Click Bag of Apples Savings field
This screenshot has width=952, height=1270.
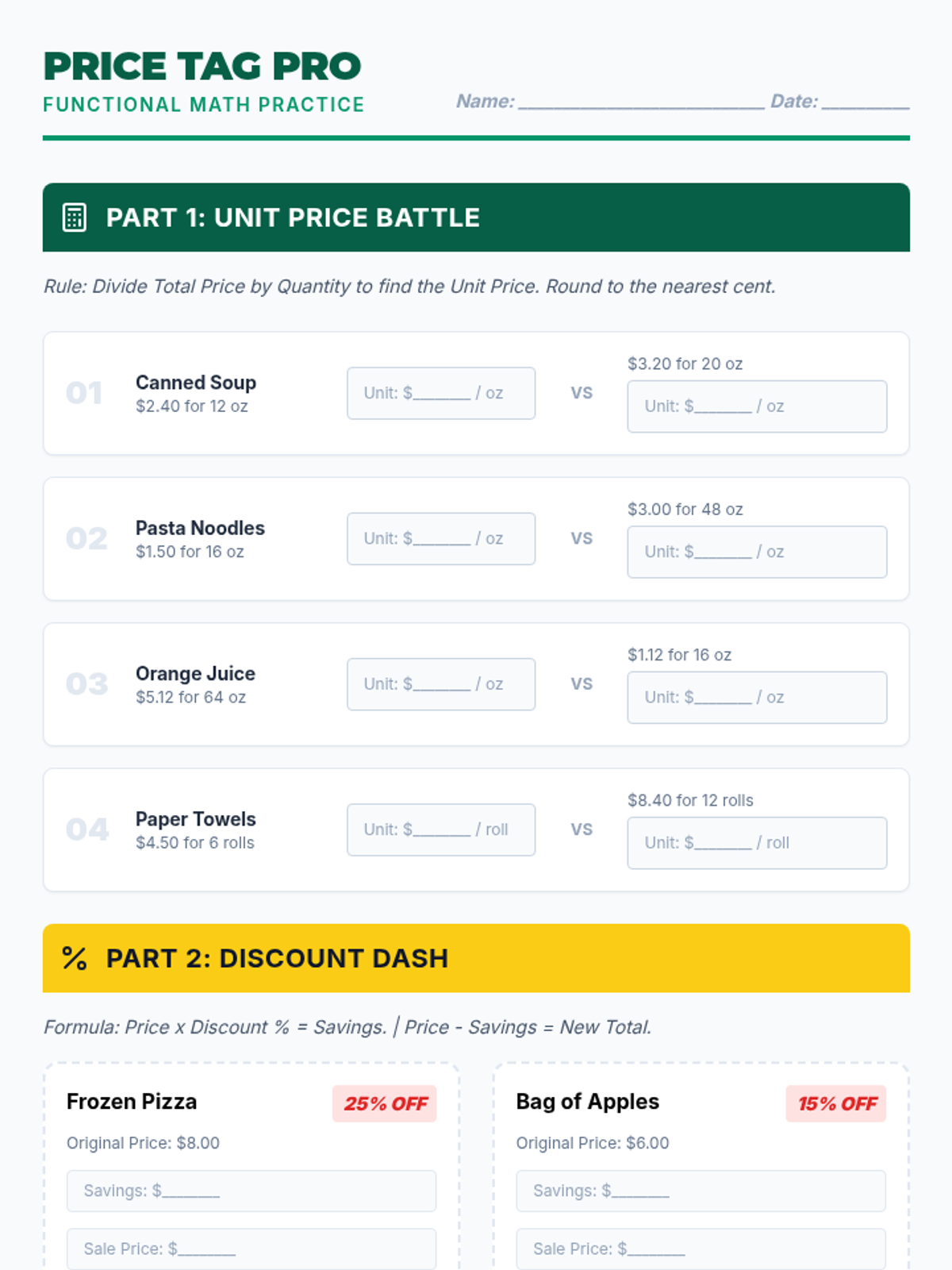pos(701,1191)
